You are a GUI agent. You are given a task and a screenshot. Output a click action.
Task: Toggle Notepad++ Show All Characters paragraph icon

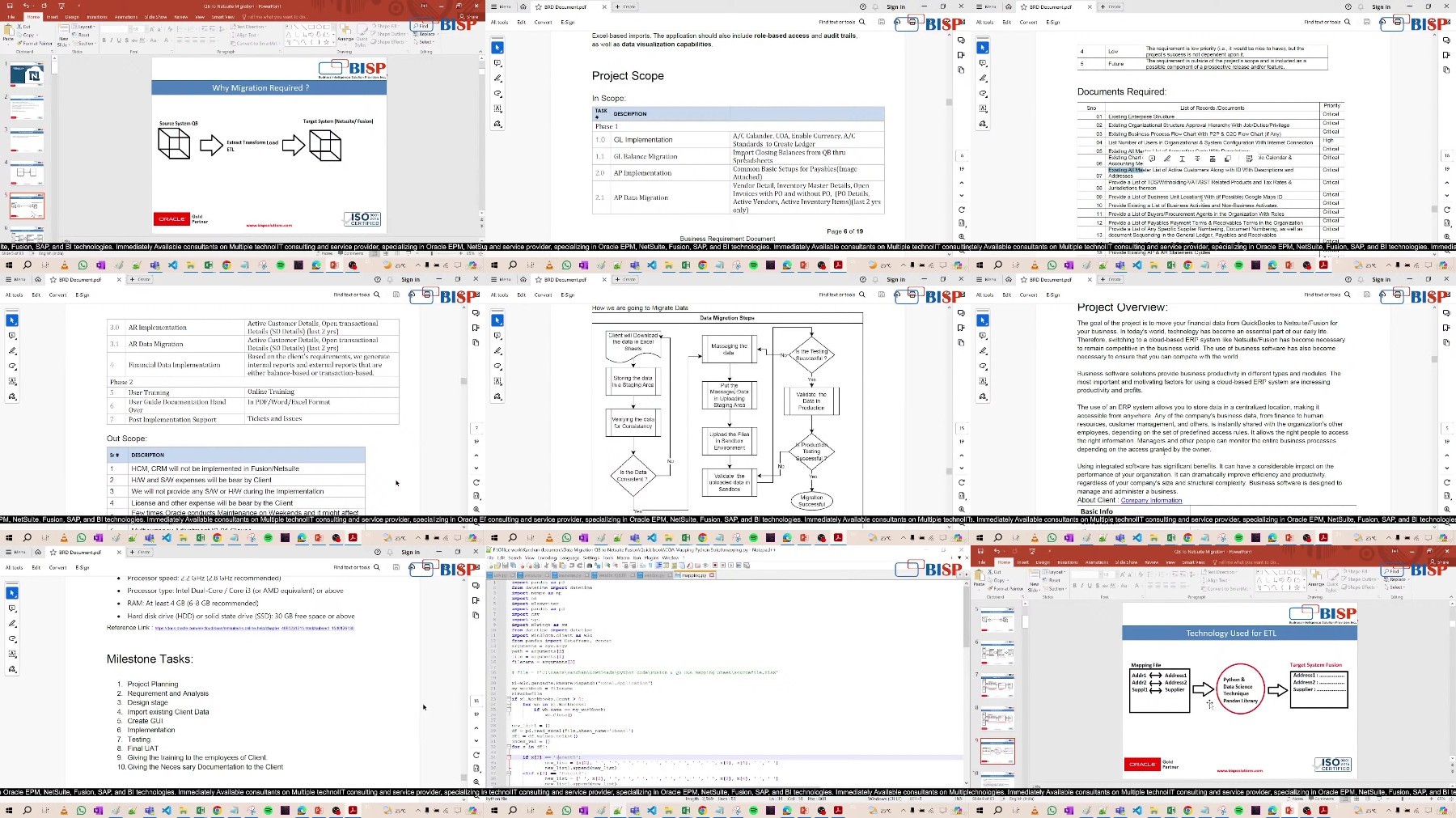pyautogui.click(x=650, y=566)
